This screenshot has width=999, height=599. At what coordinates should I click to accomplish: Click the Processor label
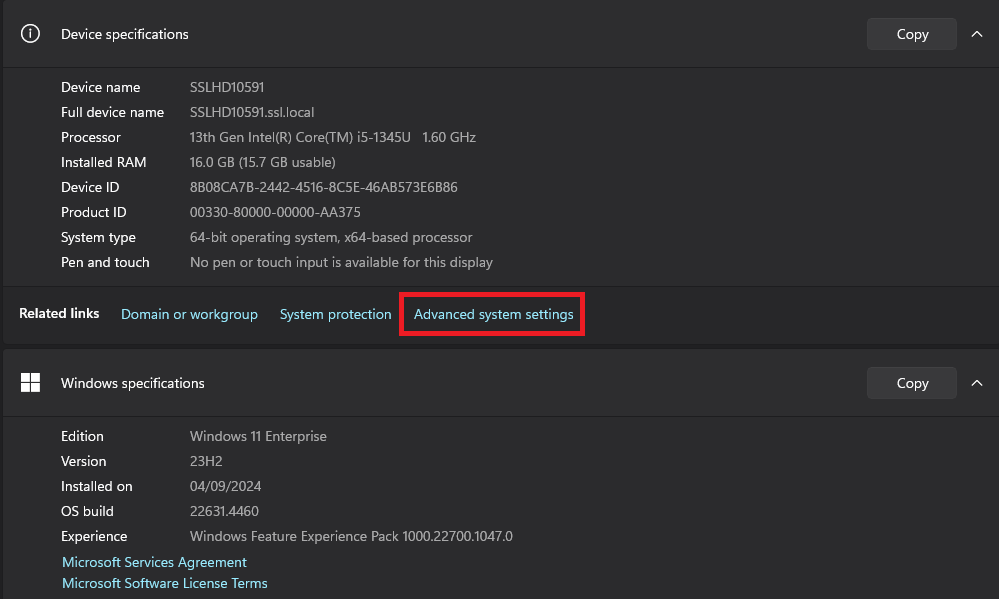point(90,137)
